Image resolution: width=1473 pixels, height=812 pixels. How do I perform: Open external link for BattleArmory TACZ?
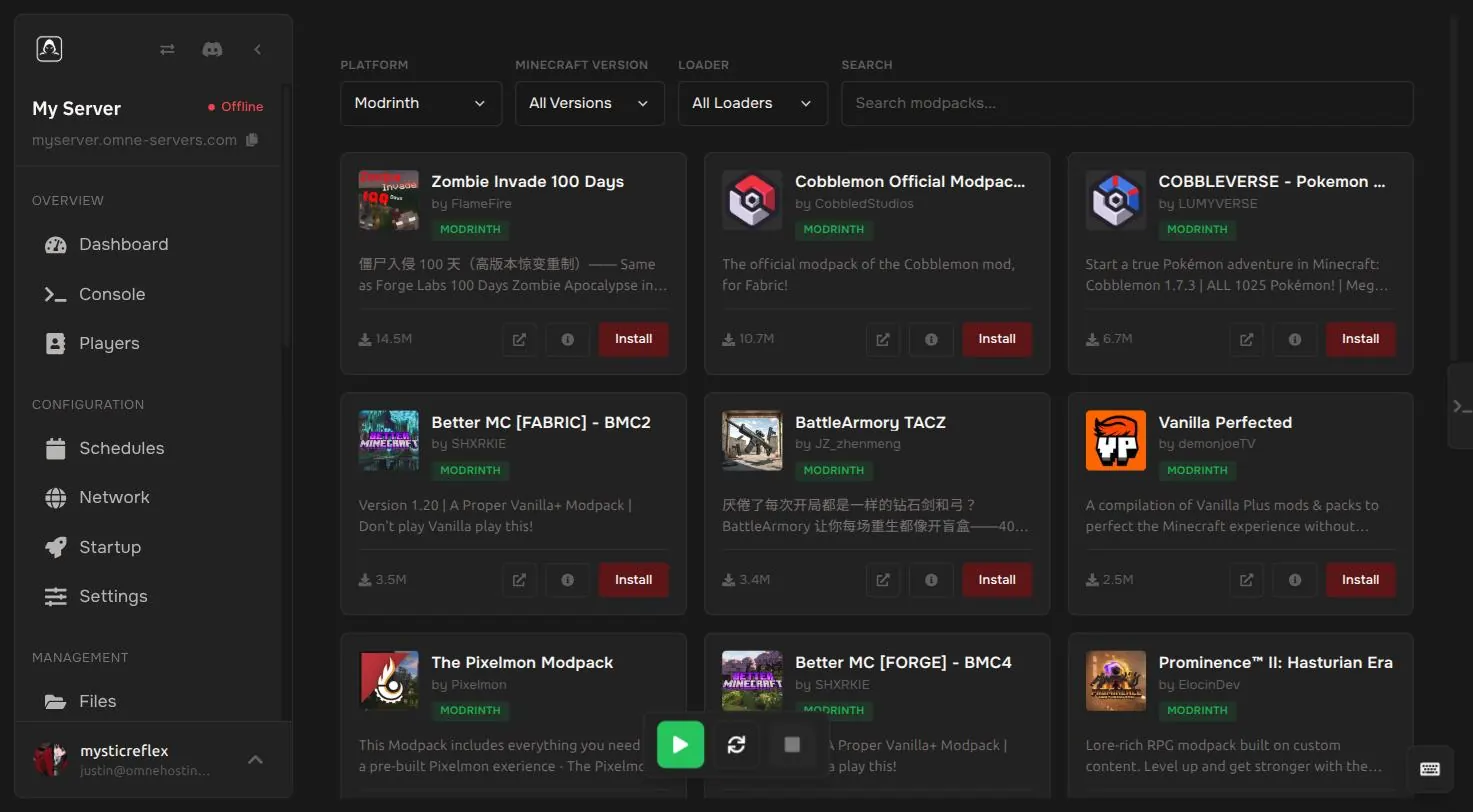click(x=883, y=580)
